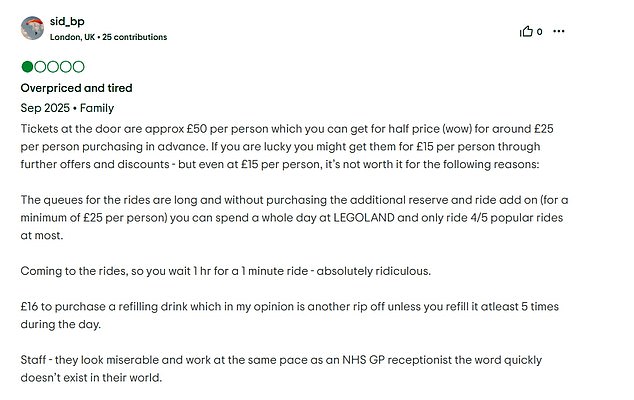The width and height of the screenshot is (634, 400).
Task: Click the paragraph about £50 door tickets
Action: pyautogui.click(x=287, y=146)
